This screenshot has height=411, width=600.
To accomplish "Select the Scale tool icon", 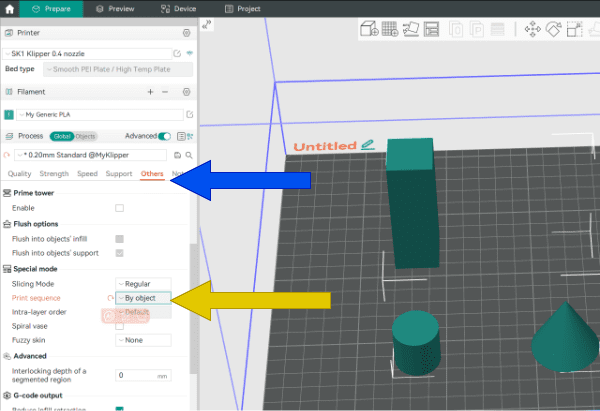I will click(574, 29).
